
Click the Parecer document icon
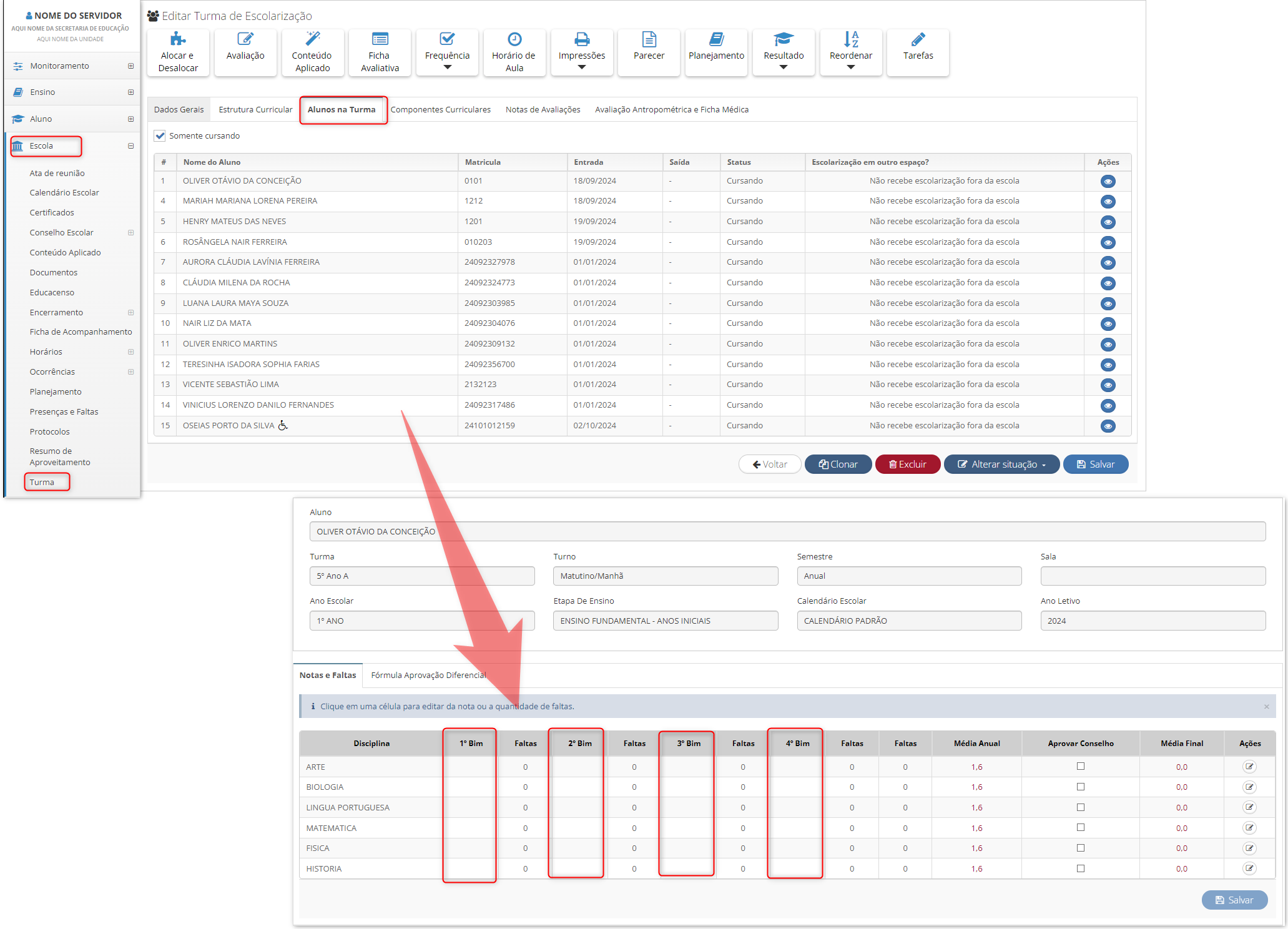point(649,40)
